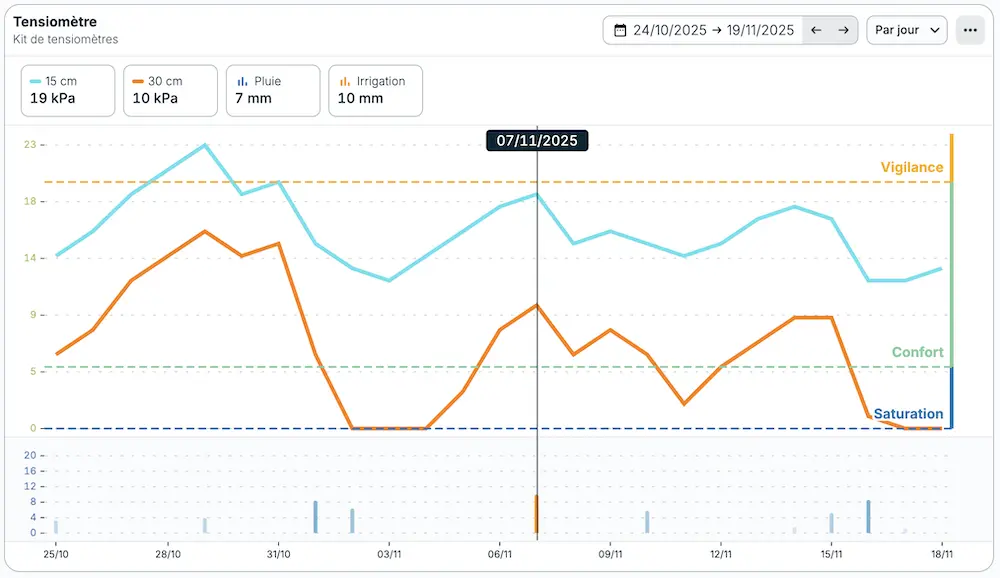Toggle the 30 cm series card
This screenshot has height=578, width=1000.
click(170, 90)
